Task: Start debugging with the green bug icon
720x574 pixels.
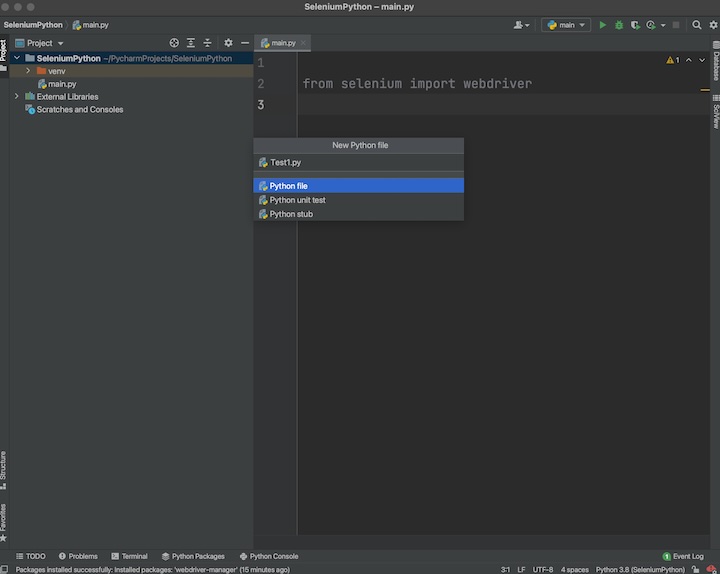Action: coord(618,25)
